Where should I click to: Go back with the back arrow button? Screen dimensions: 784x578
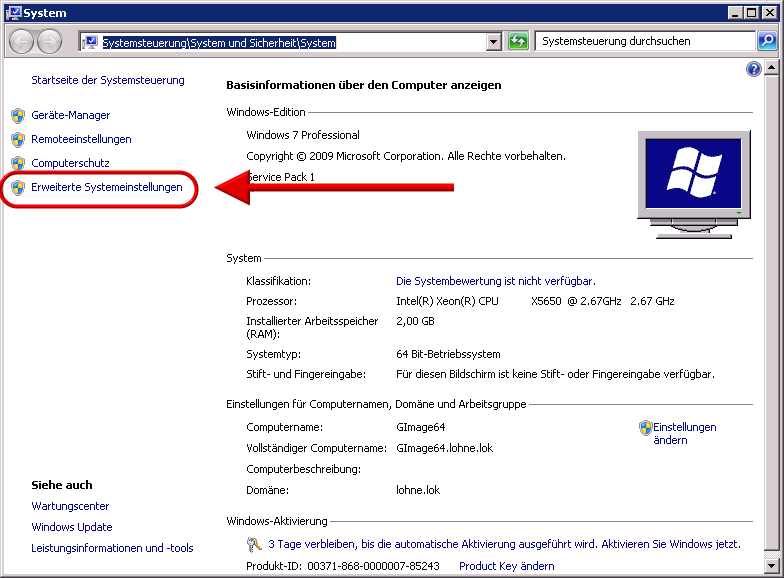coord(22,42)
